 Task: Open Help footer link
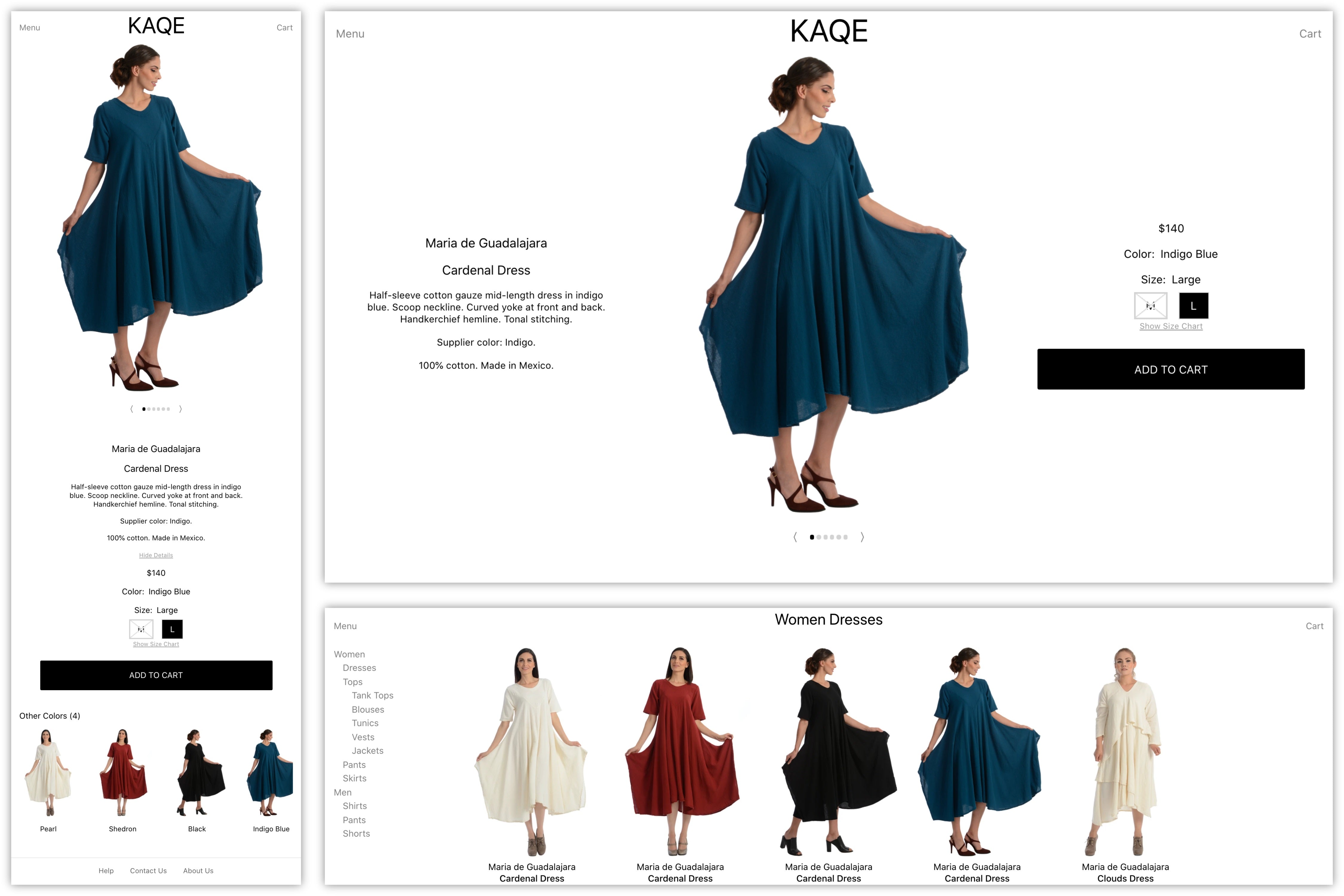coord(106,871)
